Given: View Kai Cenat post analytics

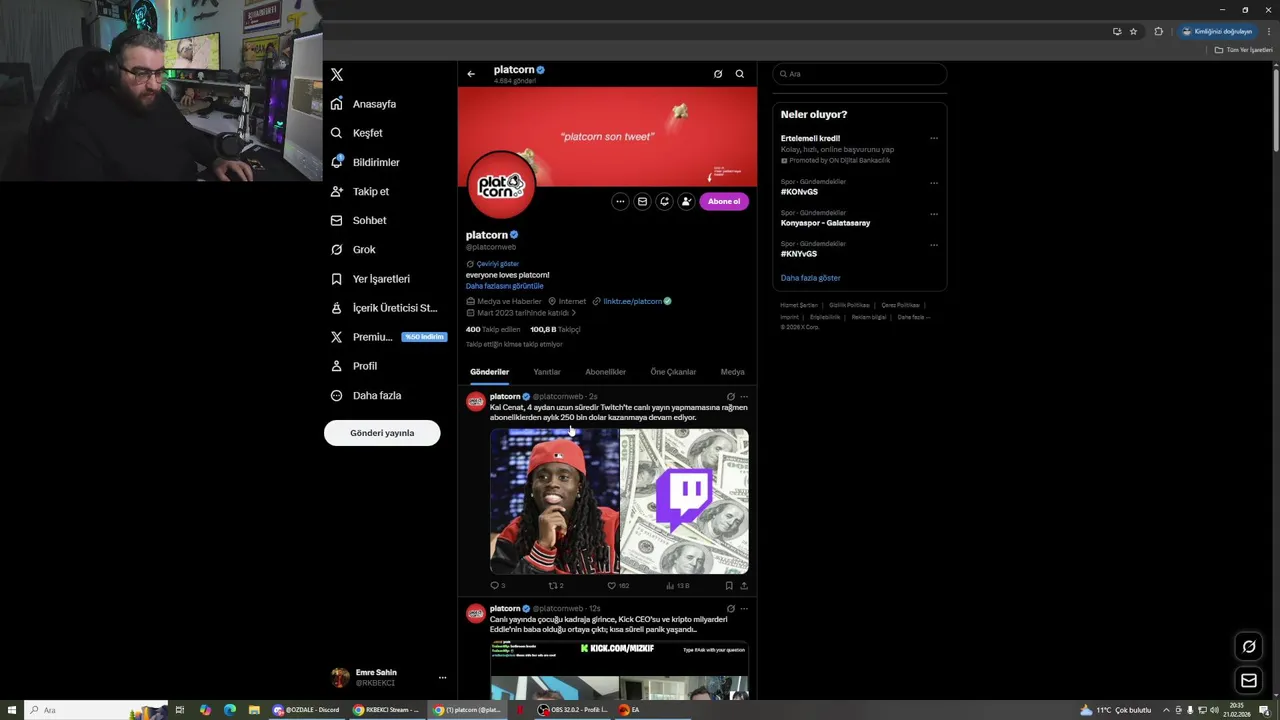Looking at the screenshot, I should [x=678, y=586].
